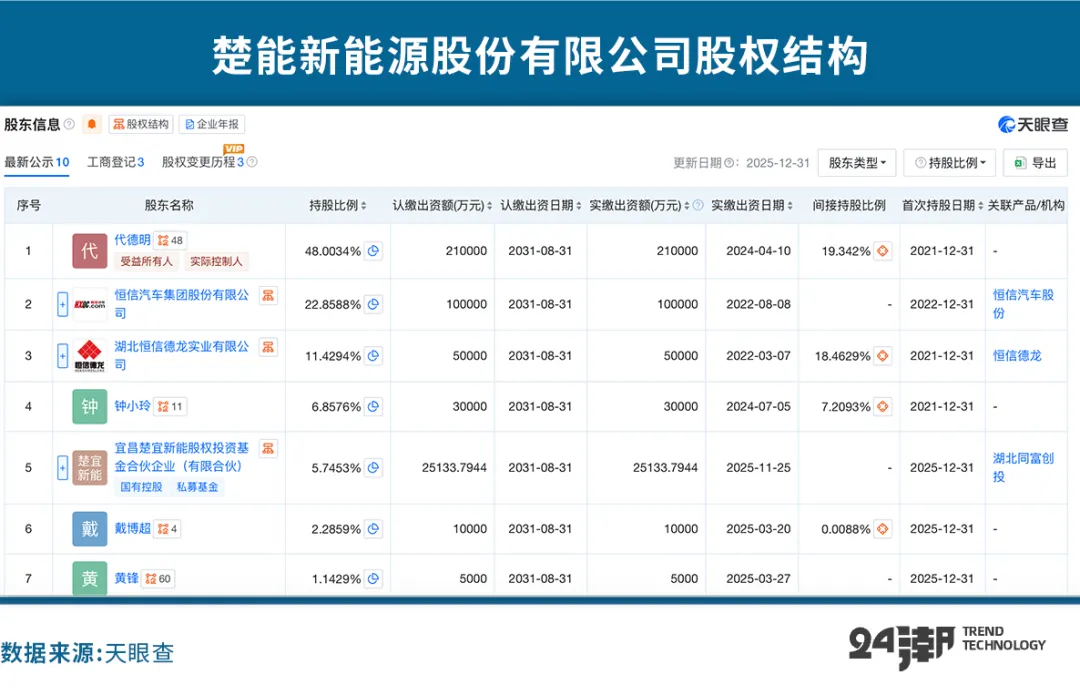This screenshot has width=1080, height=695.
Task: Expand the 宜昌楚宜新能 fund row
Action: tap(63, 468)
